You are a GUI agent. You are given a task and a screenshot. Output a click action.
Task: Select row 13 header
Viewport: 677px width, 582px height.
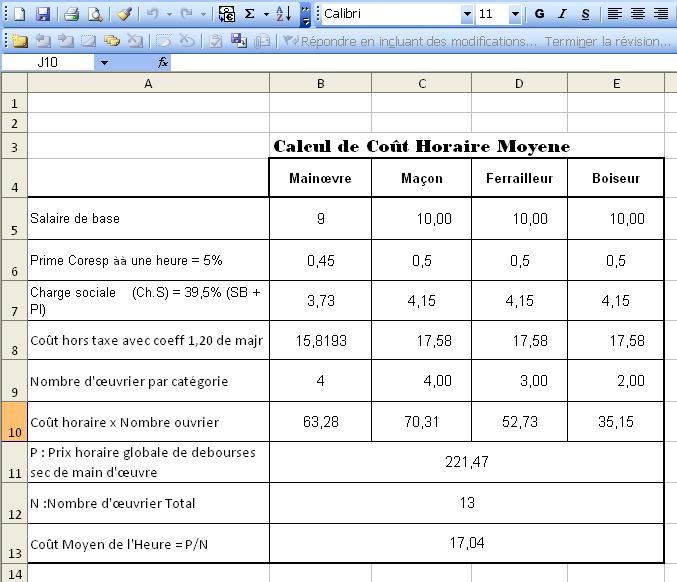pyautogui.click(x=15, y=544)
